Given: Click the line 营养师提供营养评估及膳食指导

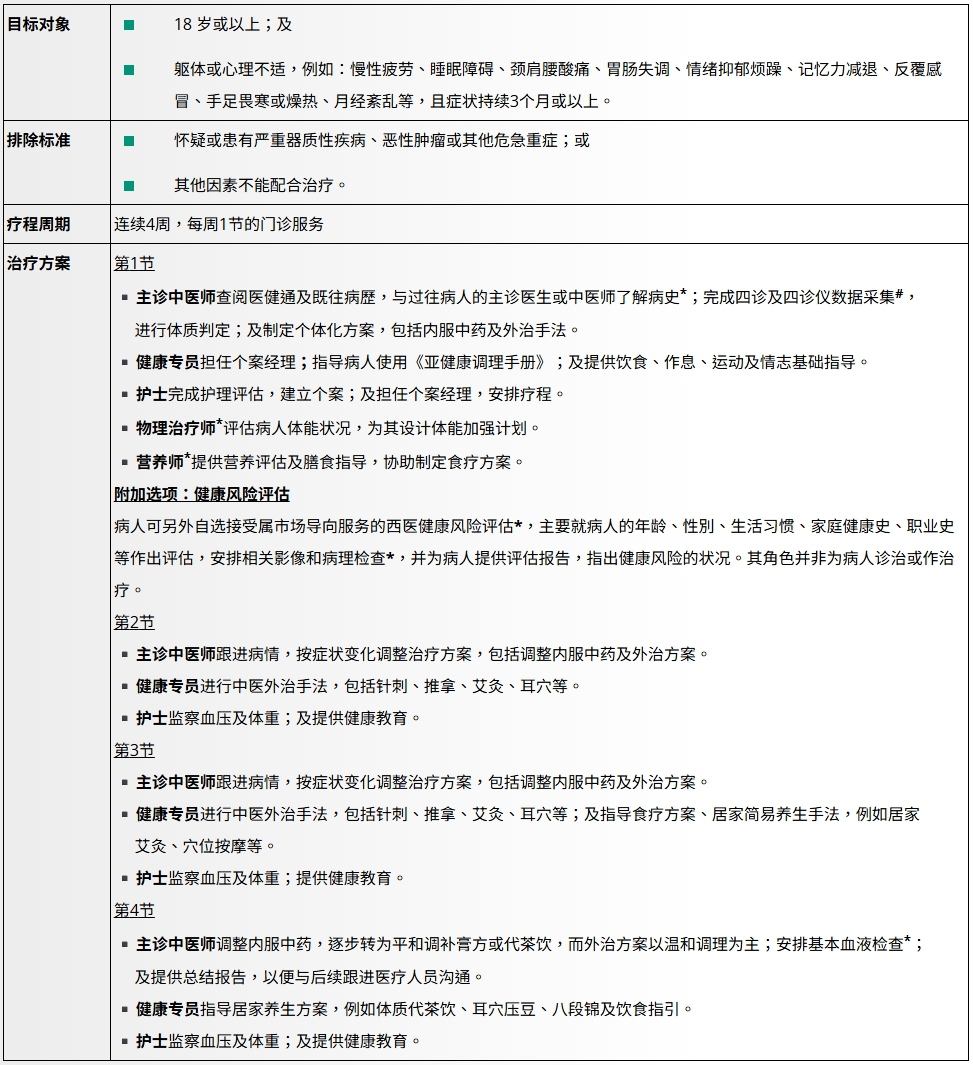Looking at the screenshot, I should point(330,462).
